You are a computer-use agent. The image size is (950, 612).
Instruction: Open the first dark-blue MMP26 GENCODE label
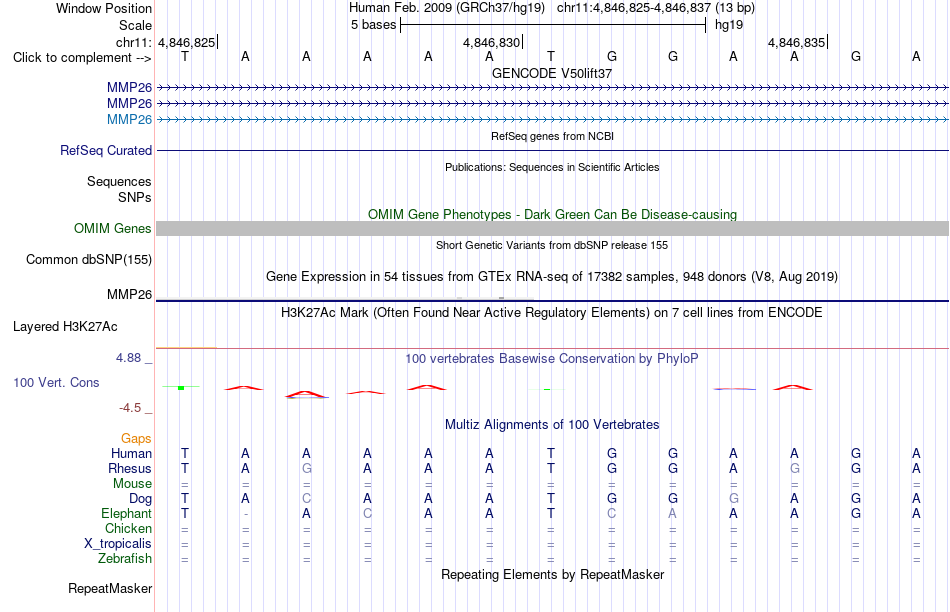click(x=129, y=88)
